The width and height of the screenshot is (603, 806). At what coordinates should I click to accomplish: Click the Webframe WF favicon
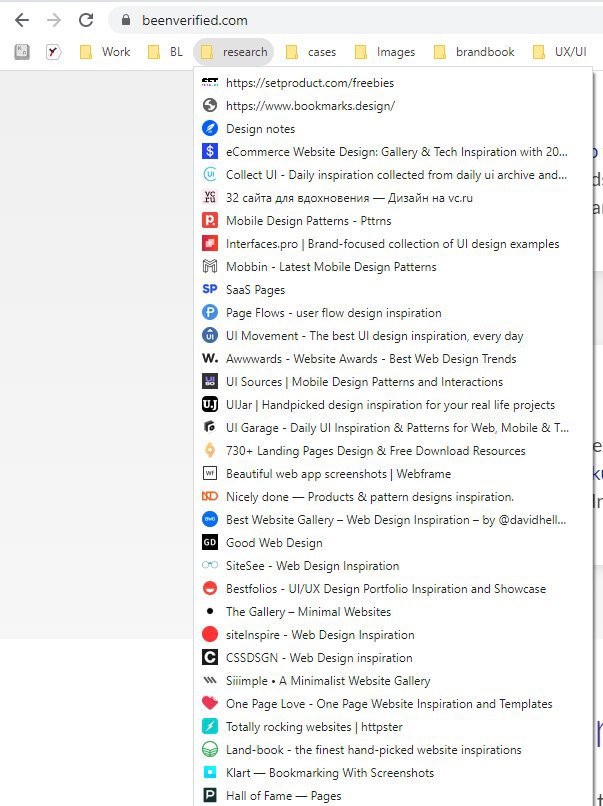(x=210, y=473)
